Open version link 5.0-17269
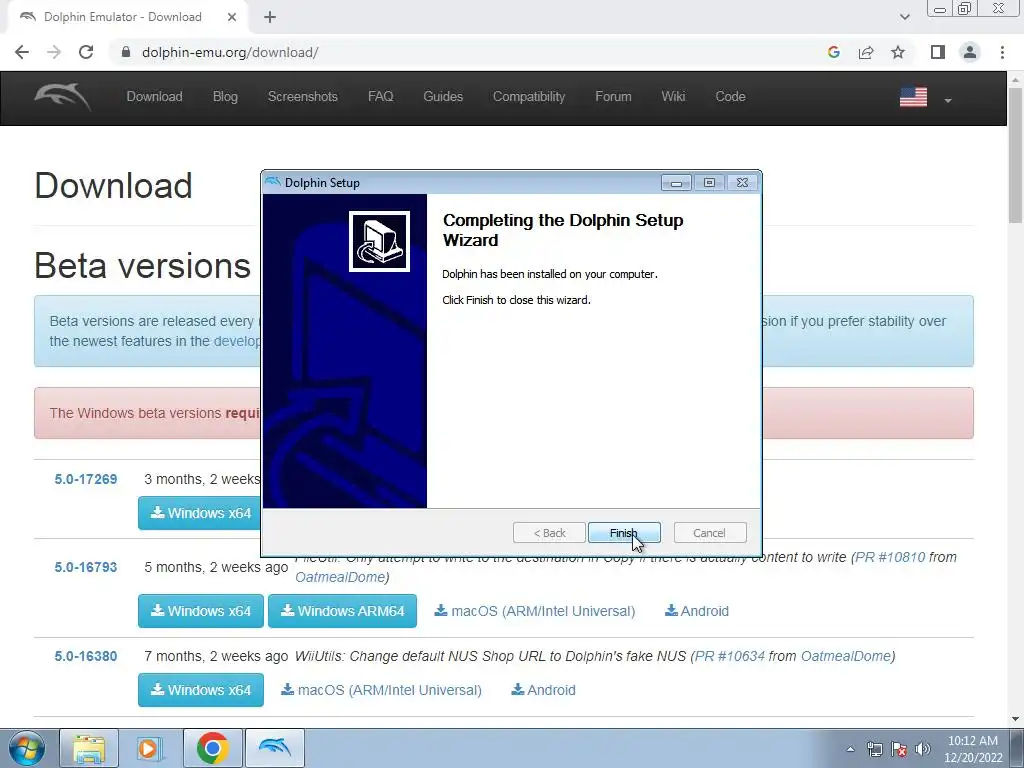Viewport: 1024px width, 768px height. [86, 479]
